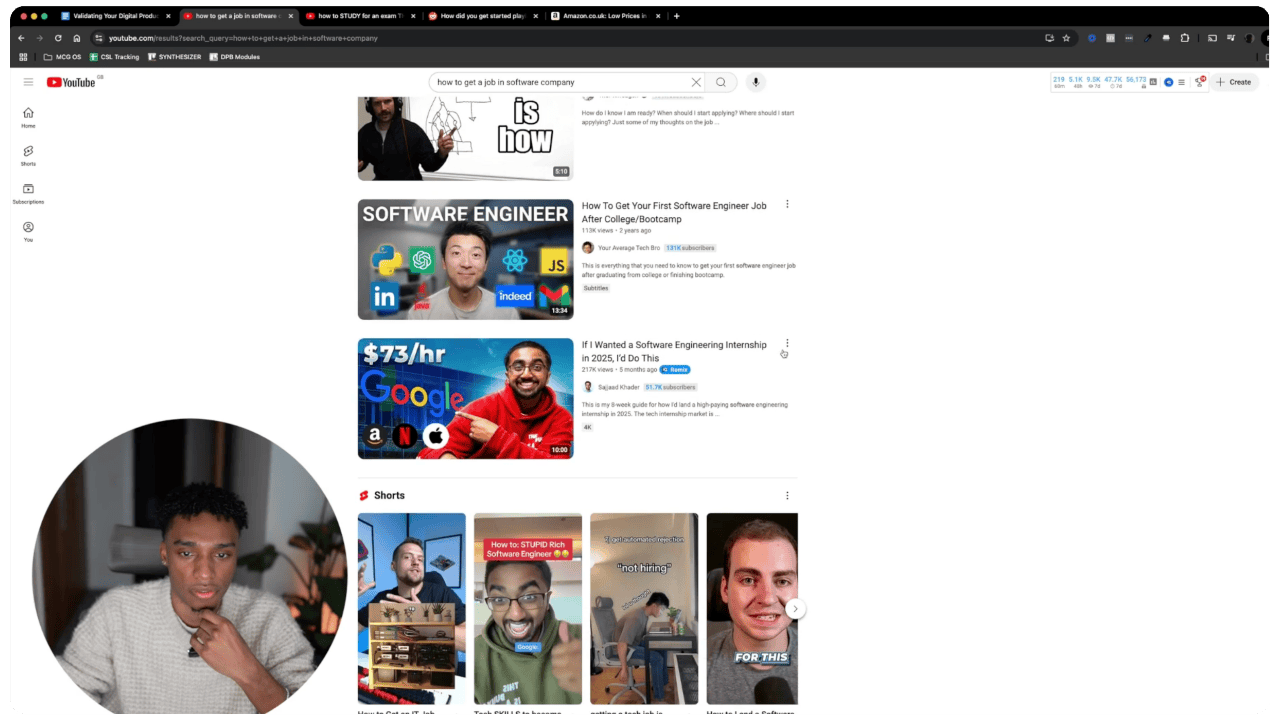Open How To Get Your First Software Engineer Job title
Viewport: 1280px width, 720px height.
[674, 212]
